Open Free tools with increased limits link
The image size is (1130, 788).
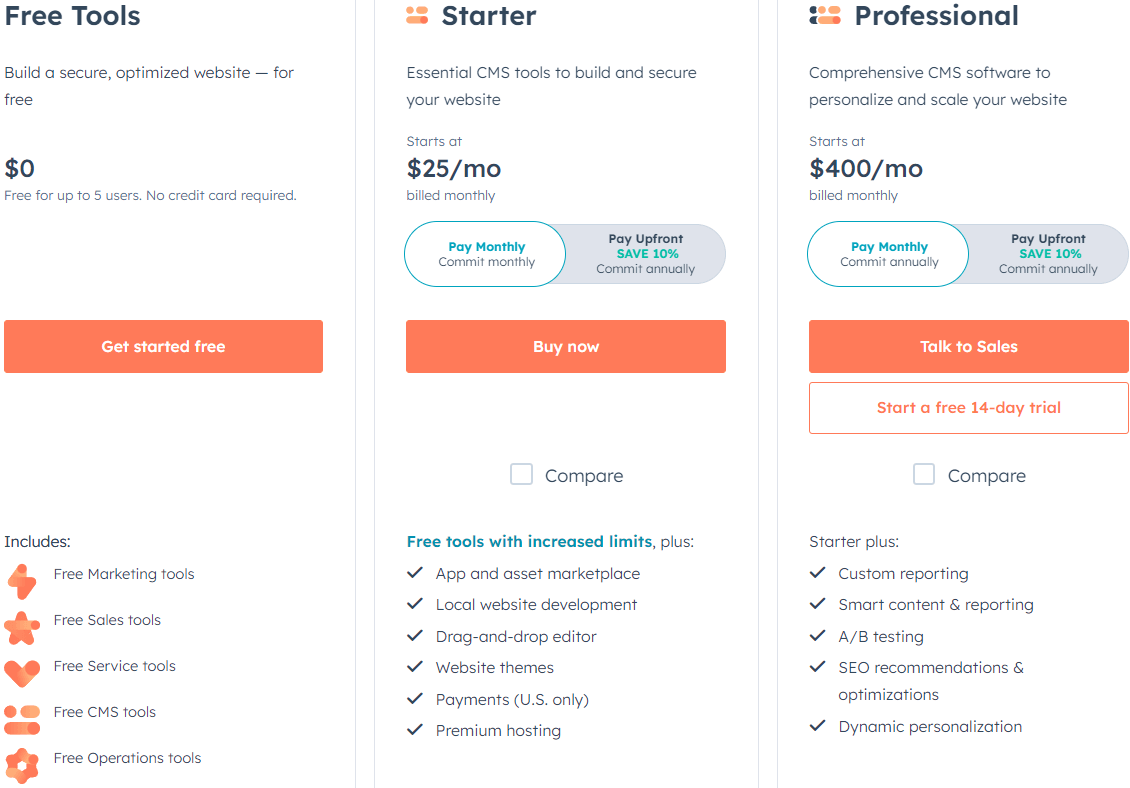[x=529, y=542]
